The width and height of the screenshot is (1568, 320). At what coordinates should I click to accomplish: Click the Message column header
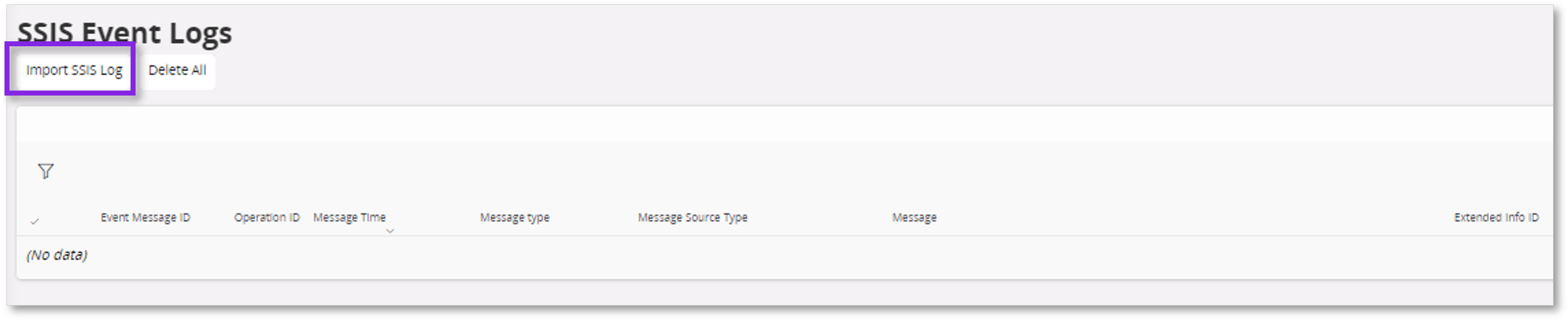(914, 217)
